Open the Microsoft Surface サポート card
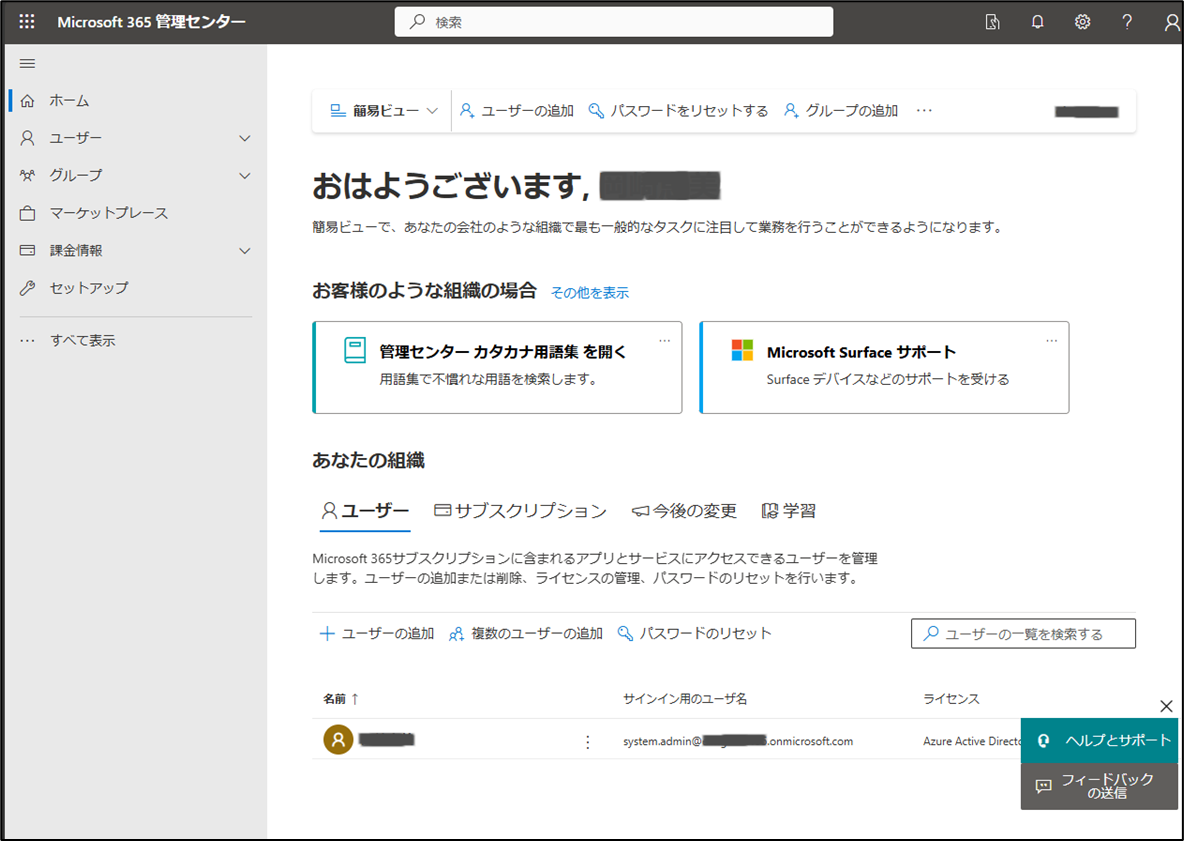 884,368
